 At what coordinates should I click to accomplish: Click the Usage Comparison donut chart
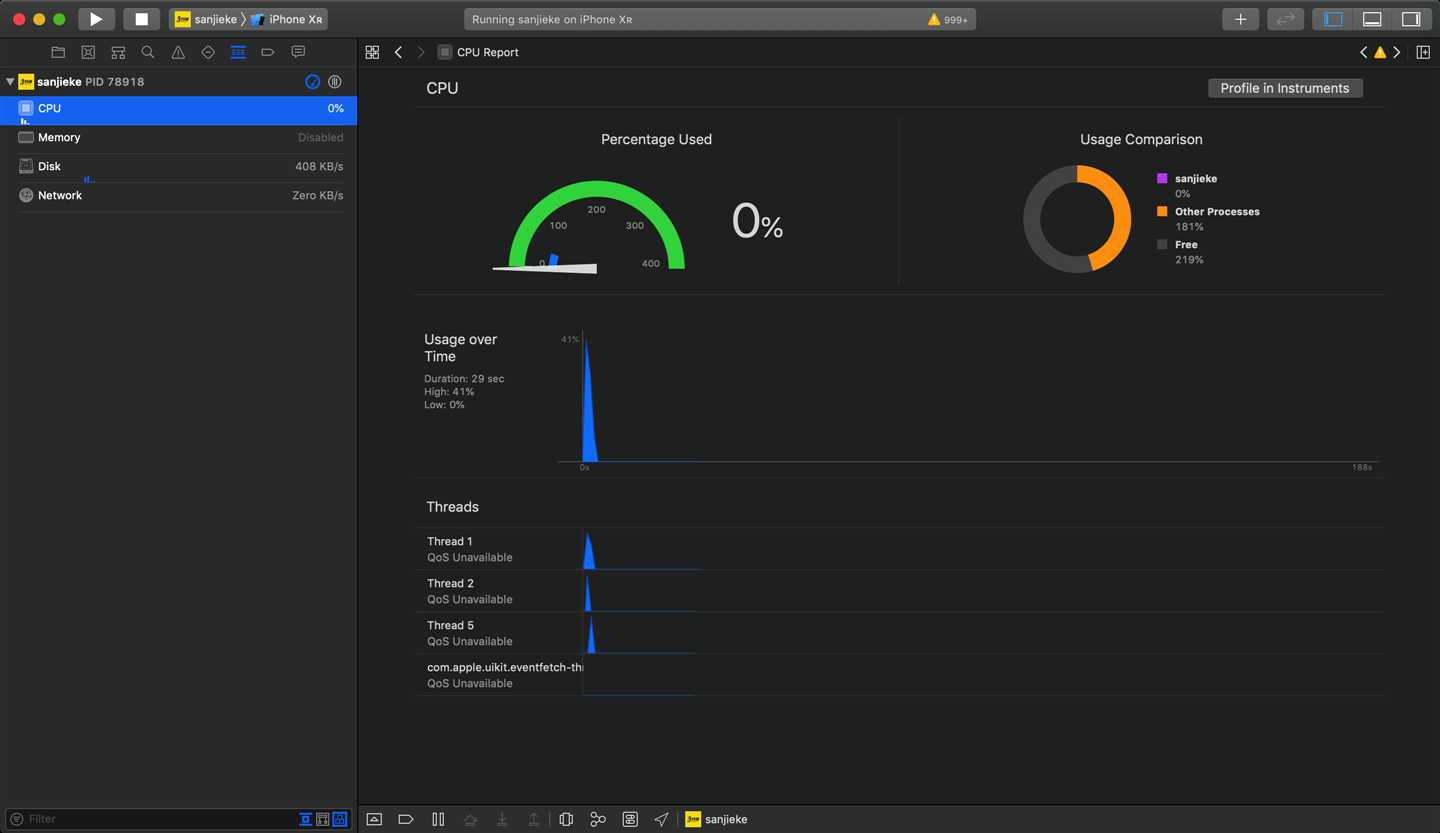[x=1077, y=219]
